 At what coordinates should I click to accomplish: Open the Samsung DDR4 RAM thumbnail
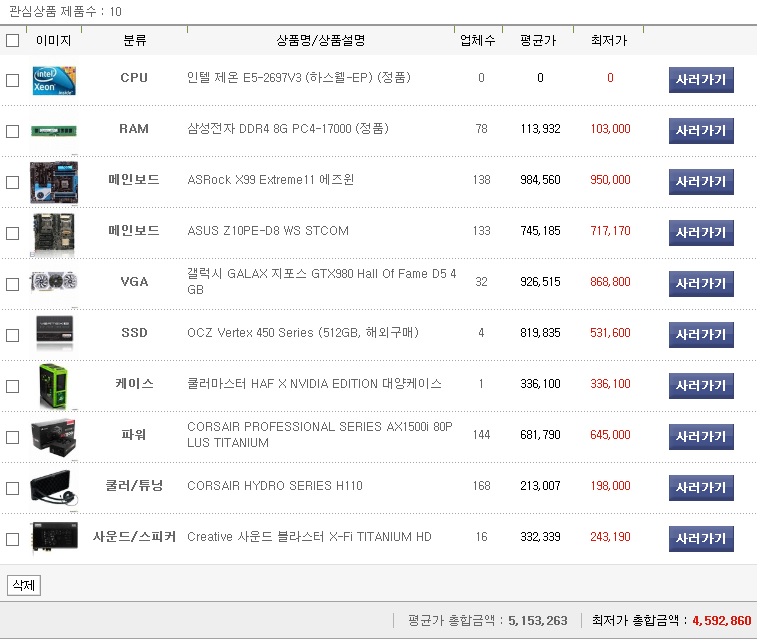pyautogui.click(x=54, y=131)
